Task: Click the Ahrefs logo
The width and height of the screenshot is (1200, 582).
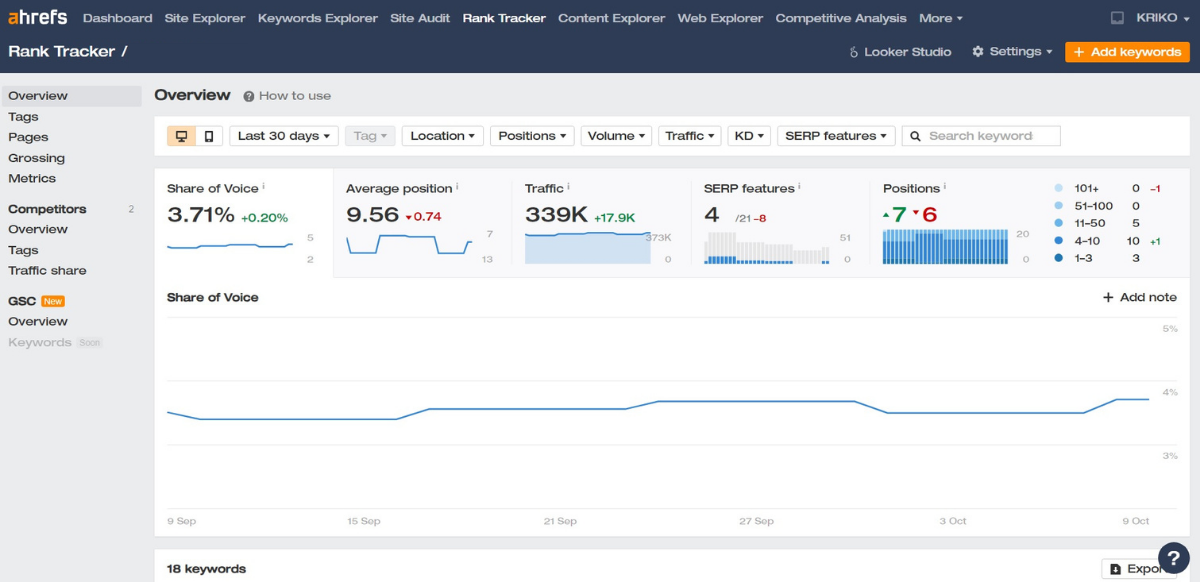Action: point(38,18)
